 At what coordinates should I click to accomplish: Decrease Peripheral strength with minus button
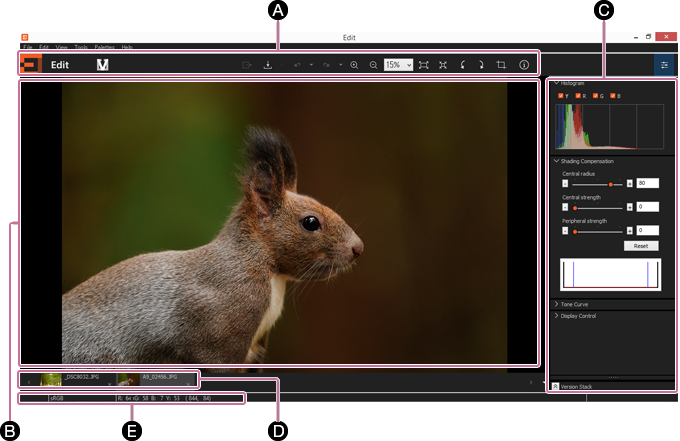(565, 231)
